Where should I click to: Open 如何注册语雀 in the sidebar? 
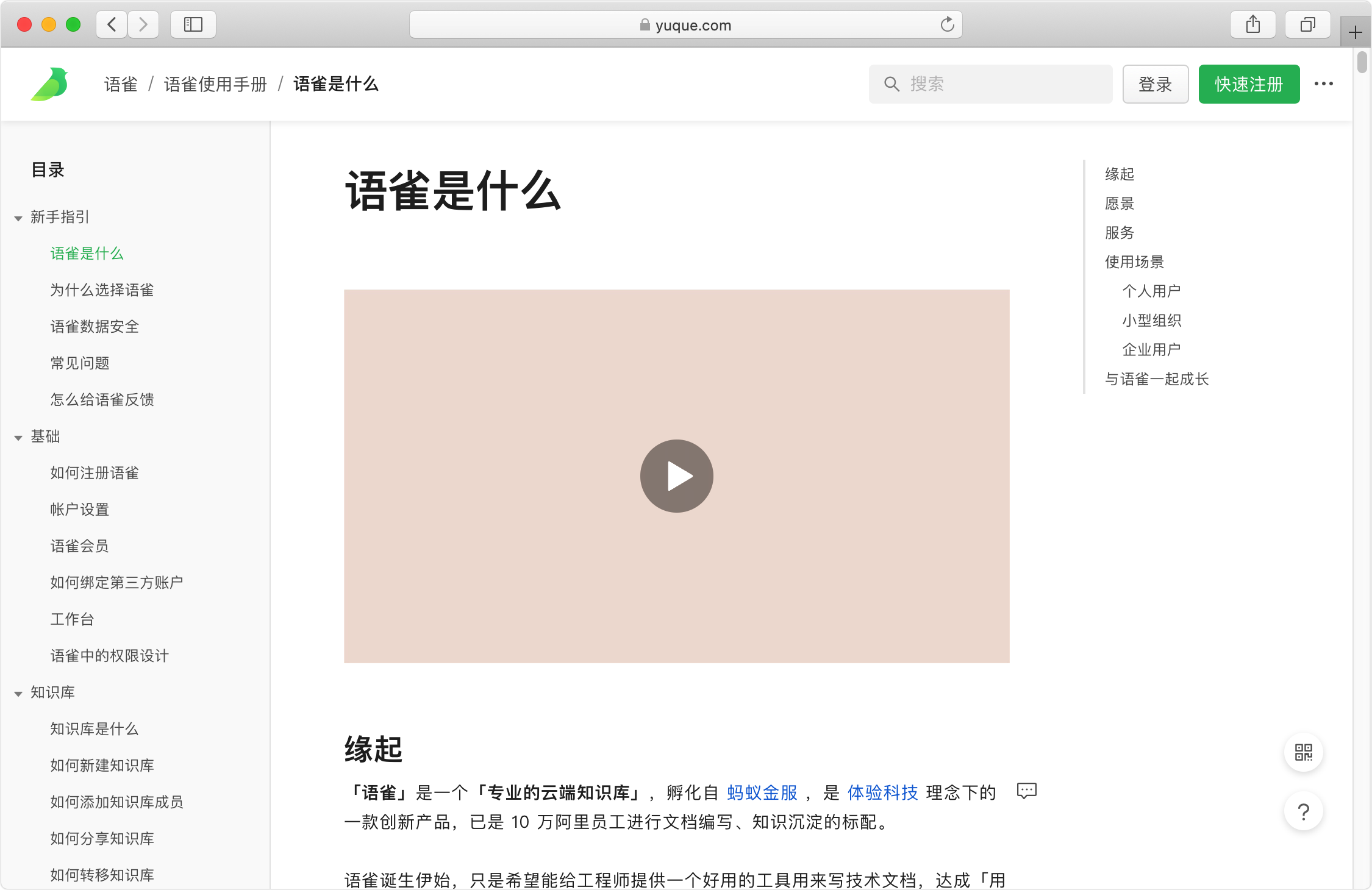(x=95, y=473)
